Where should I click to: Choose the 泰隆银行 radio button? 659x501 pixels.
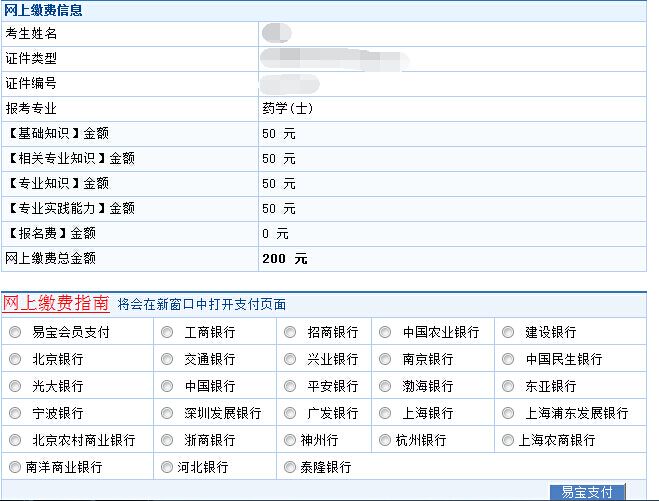(290, 467)
